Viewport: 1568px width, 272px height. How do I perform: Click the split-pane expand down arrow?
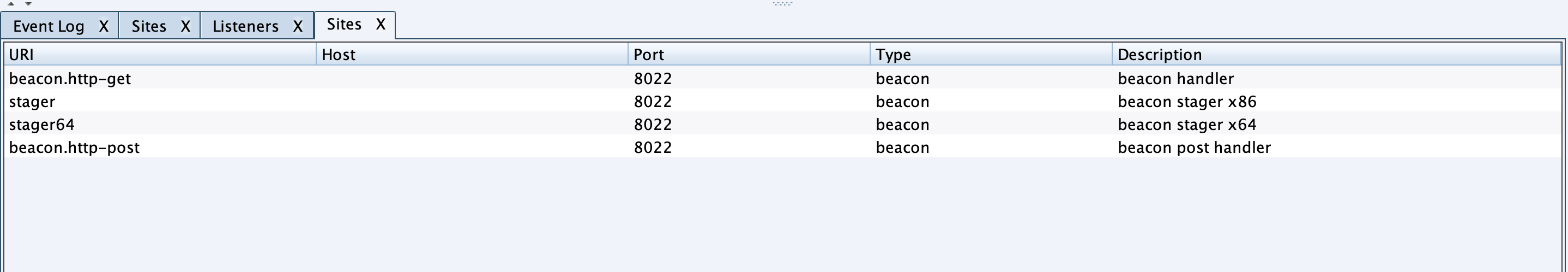(x=28, y=4)
